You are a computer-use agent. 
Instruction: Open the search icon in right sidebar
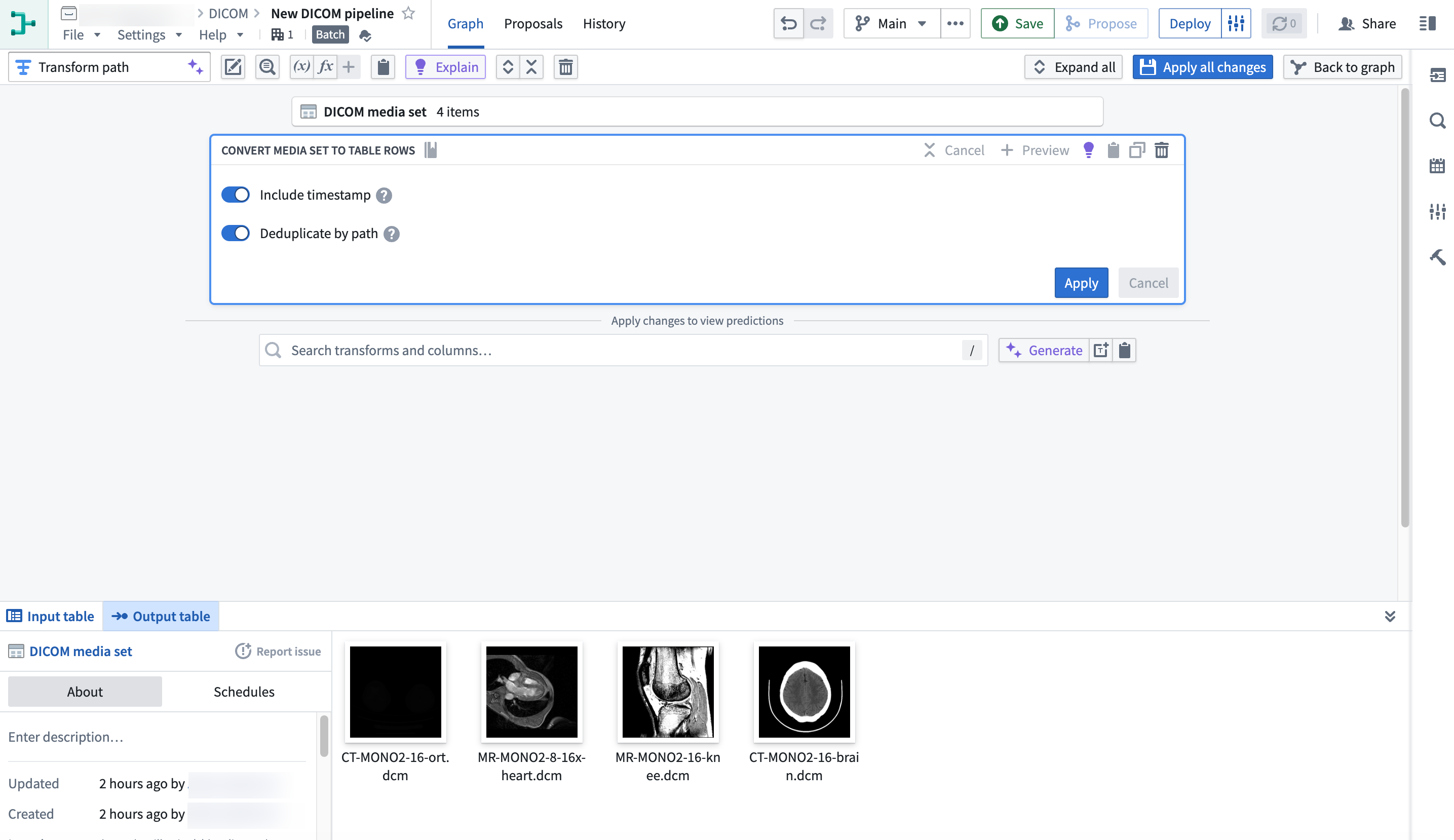1437,121
